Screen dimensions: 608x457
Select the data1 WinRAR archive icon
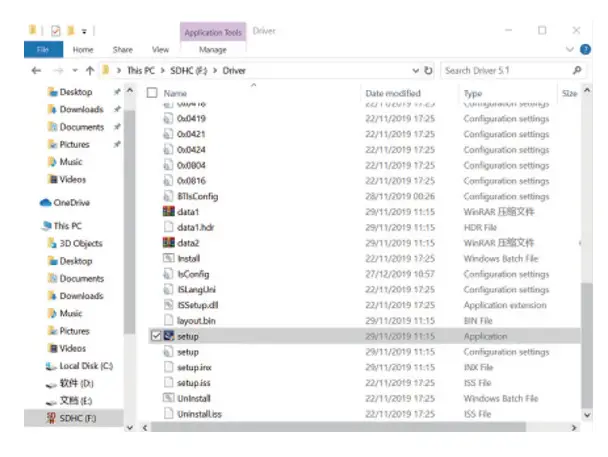click(169, 211)
